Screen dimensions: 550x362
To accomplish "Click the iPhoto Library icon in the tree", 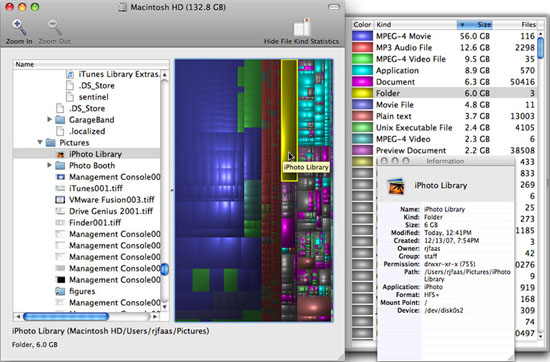I will pyautogui.click(x=60, y=154).
